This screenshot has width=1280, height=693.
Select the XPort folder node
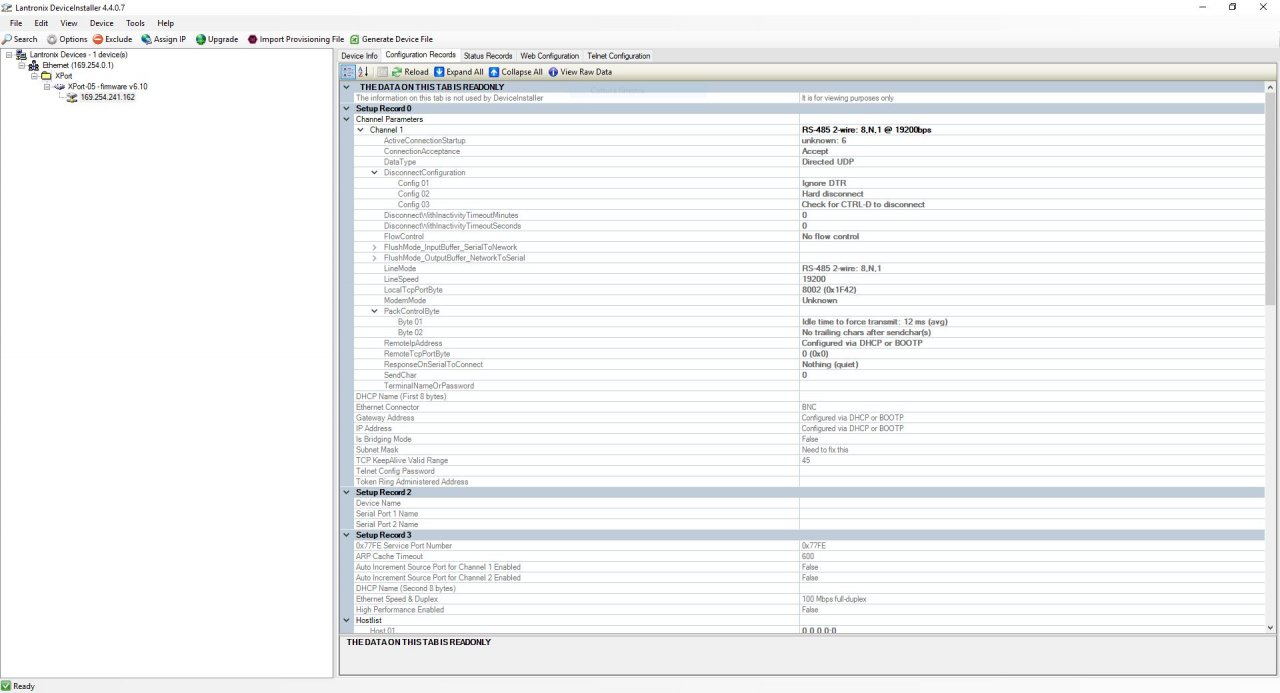click(x=63, y=76)
